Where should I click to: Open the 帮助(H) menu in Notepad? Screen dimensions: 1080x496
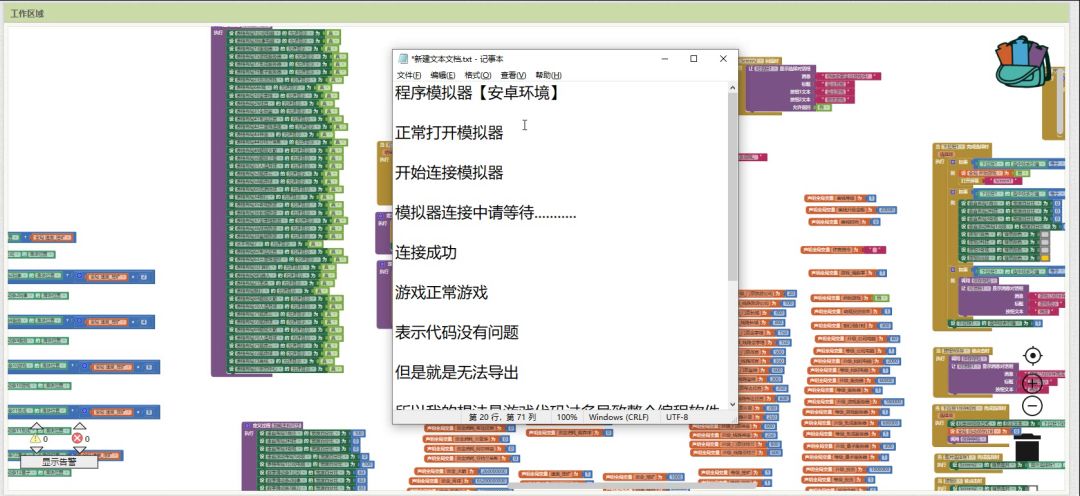548,75
